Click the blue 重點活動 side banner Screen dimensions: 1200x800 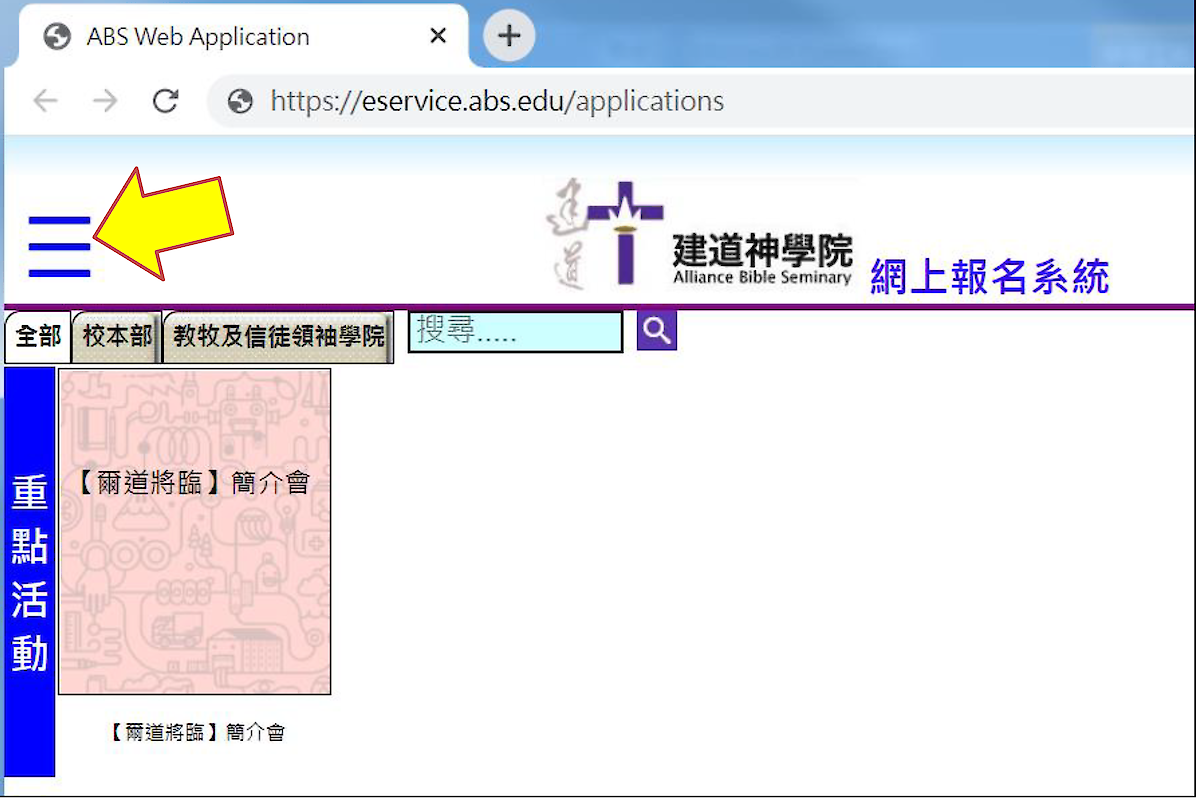pos(30,572)
